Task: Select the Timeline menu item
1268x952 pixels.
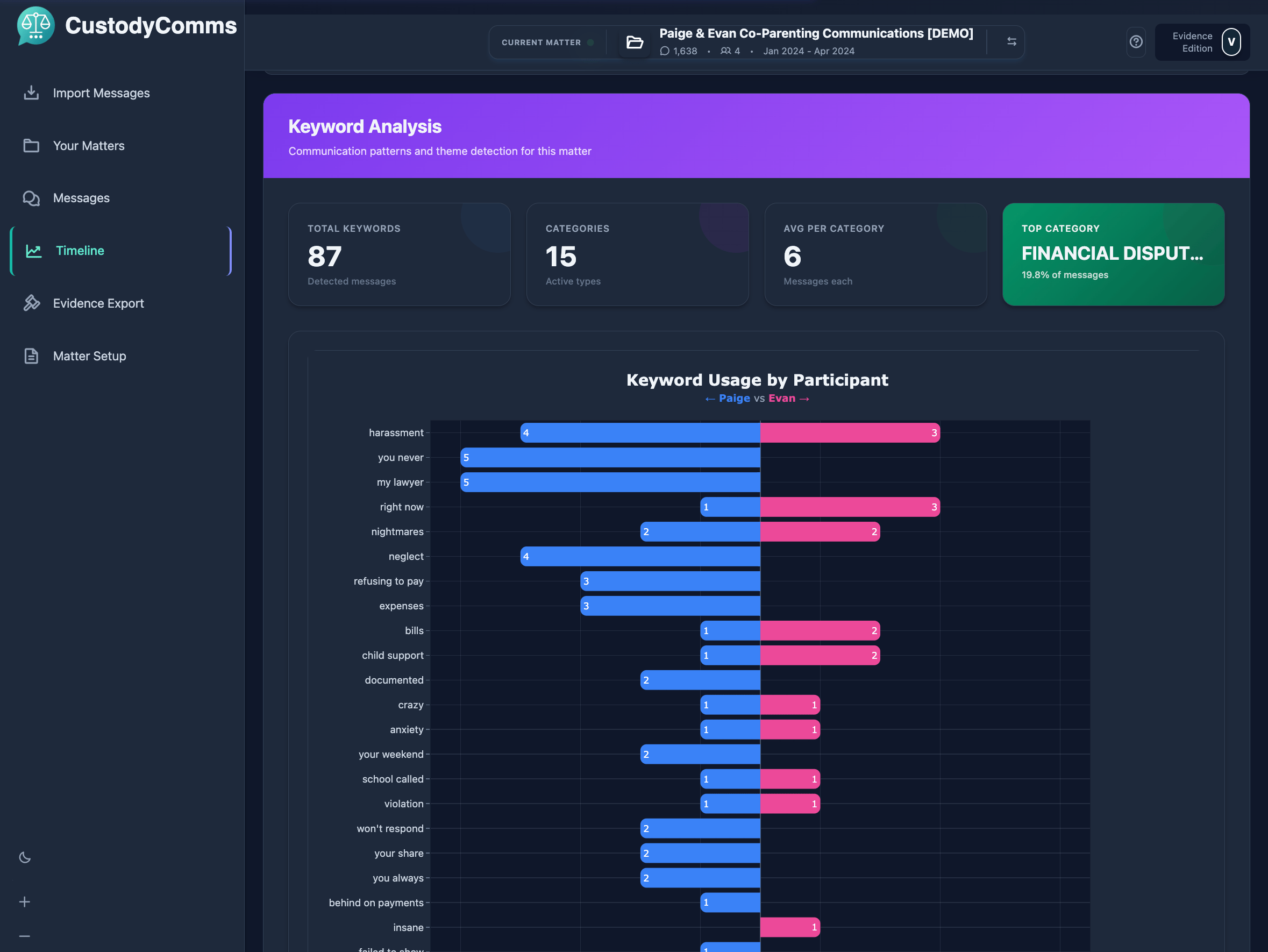Action: [121, 251]
